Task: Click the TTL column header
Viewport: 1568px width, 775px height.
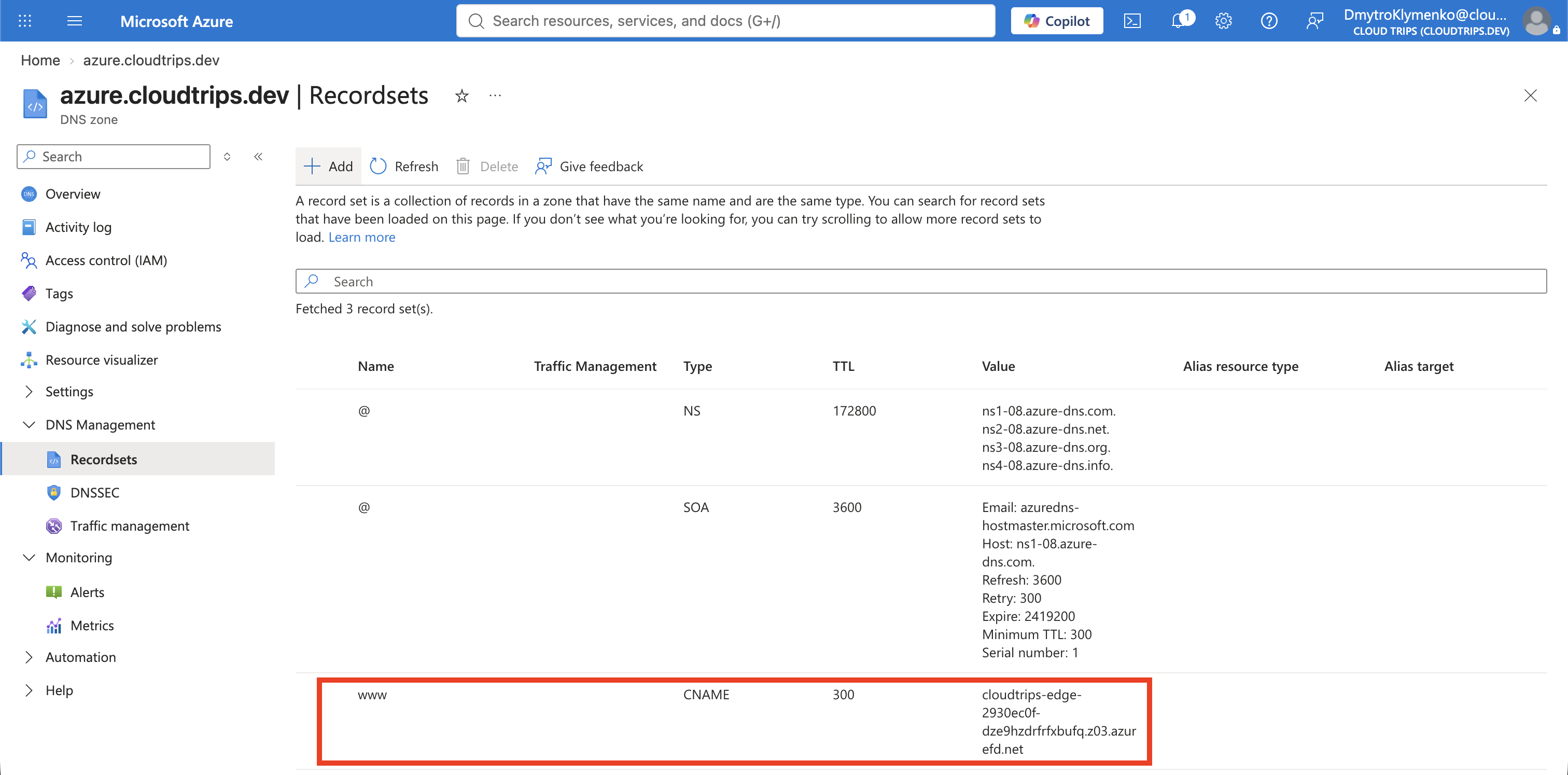Action: coord(843,366)
